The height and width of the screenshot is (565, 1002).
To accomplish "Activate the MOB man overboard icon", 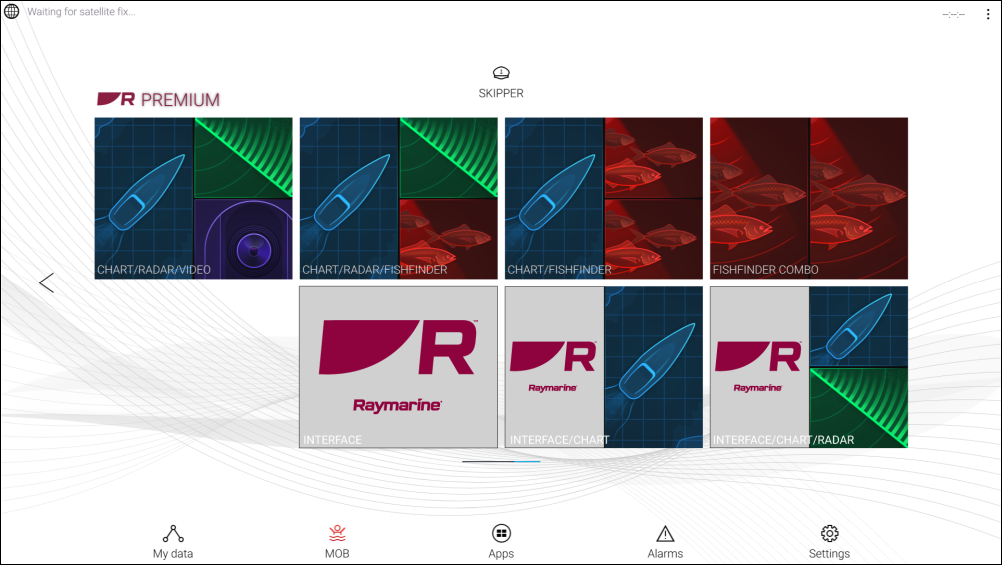I will tap(337, 534).
